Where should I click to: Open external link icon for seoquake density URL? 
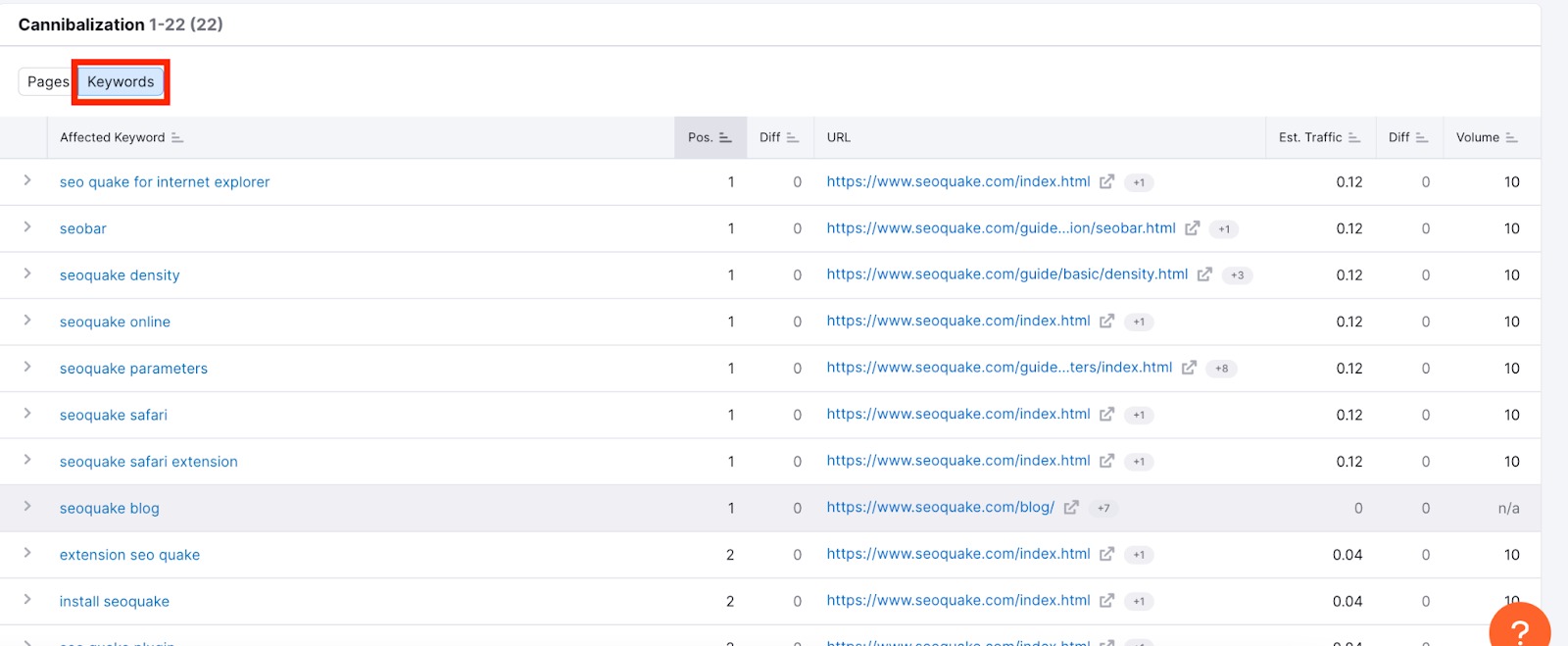coord(1204,274)
